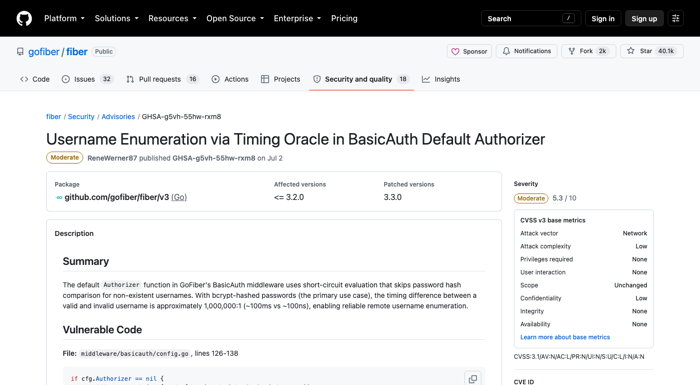Click the Moderate badge under the title

pyautogui.click(x=64, y=158)
